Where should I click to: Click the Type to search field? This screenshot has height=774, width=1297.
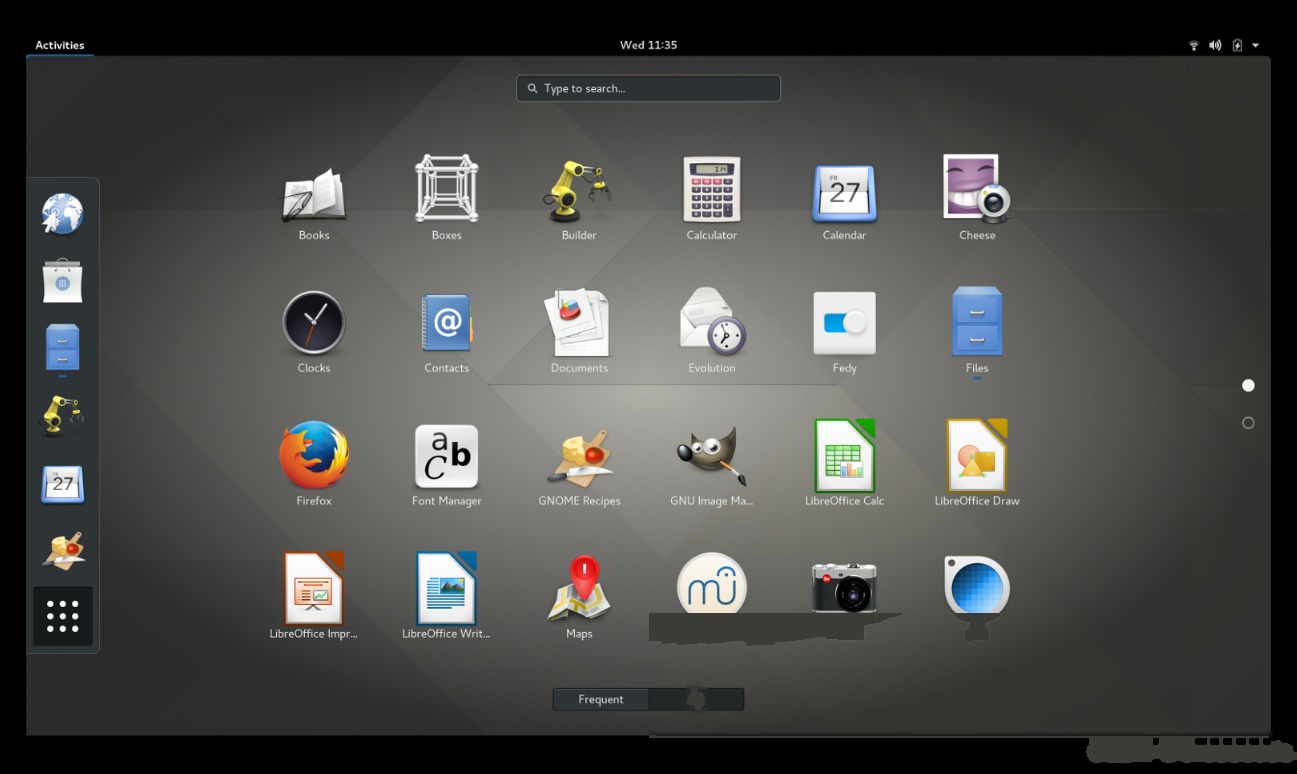click(648, 88)
